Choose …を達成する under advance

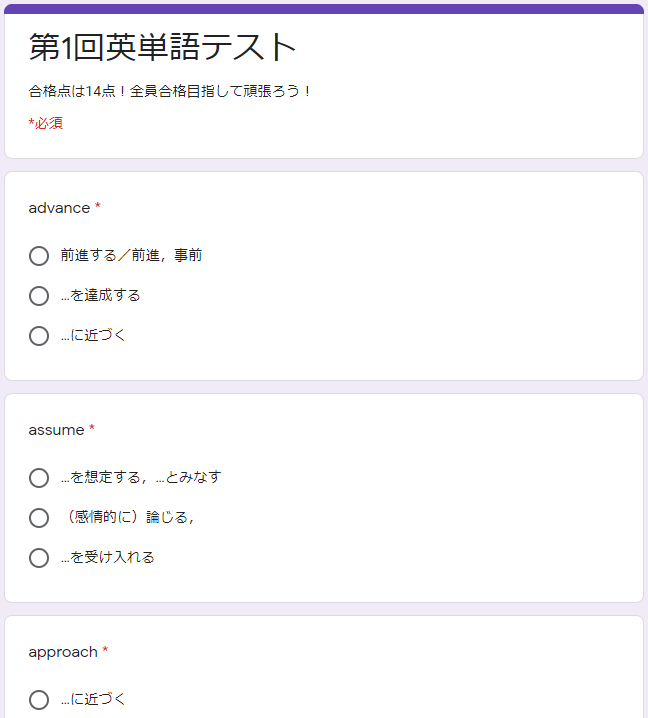(39, 296)
